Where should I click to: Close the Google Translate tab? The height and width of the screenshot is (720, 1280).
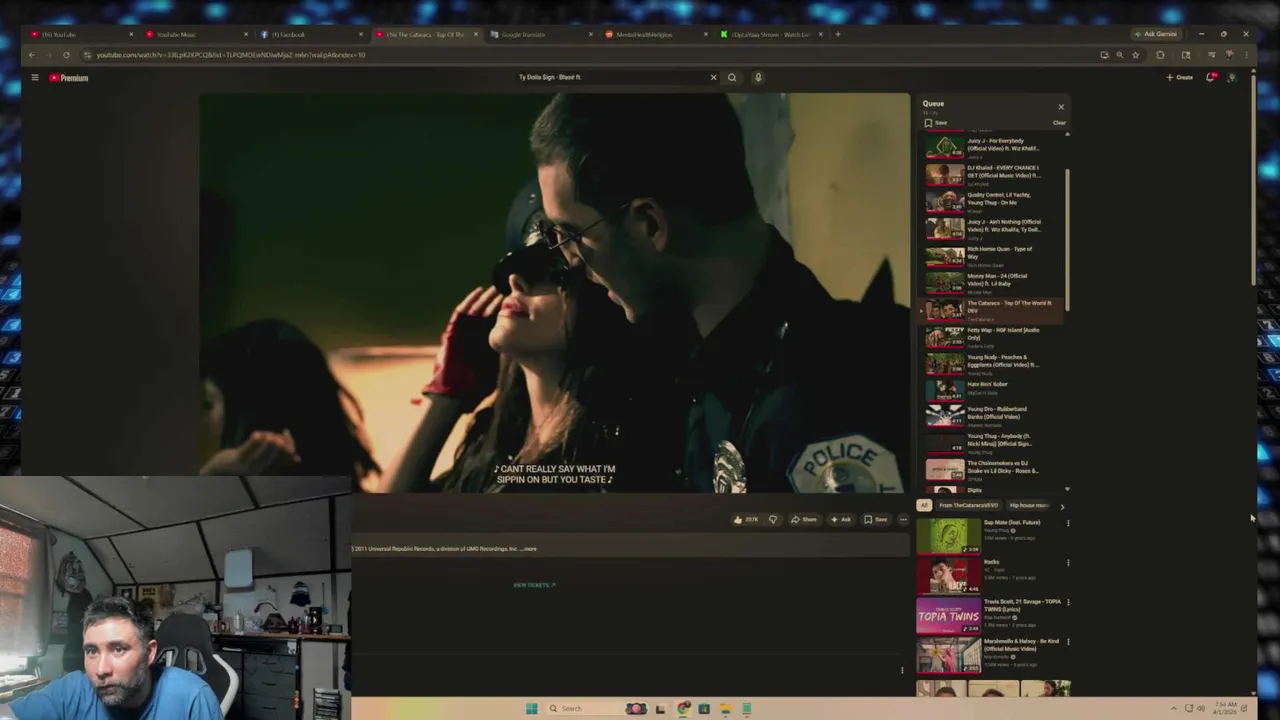tap(590, 34)
